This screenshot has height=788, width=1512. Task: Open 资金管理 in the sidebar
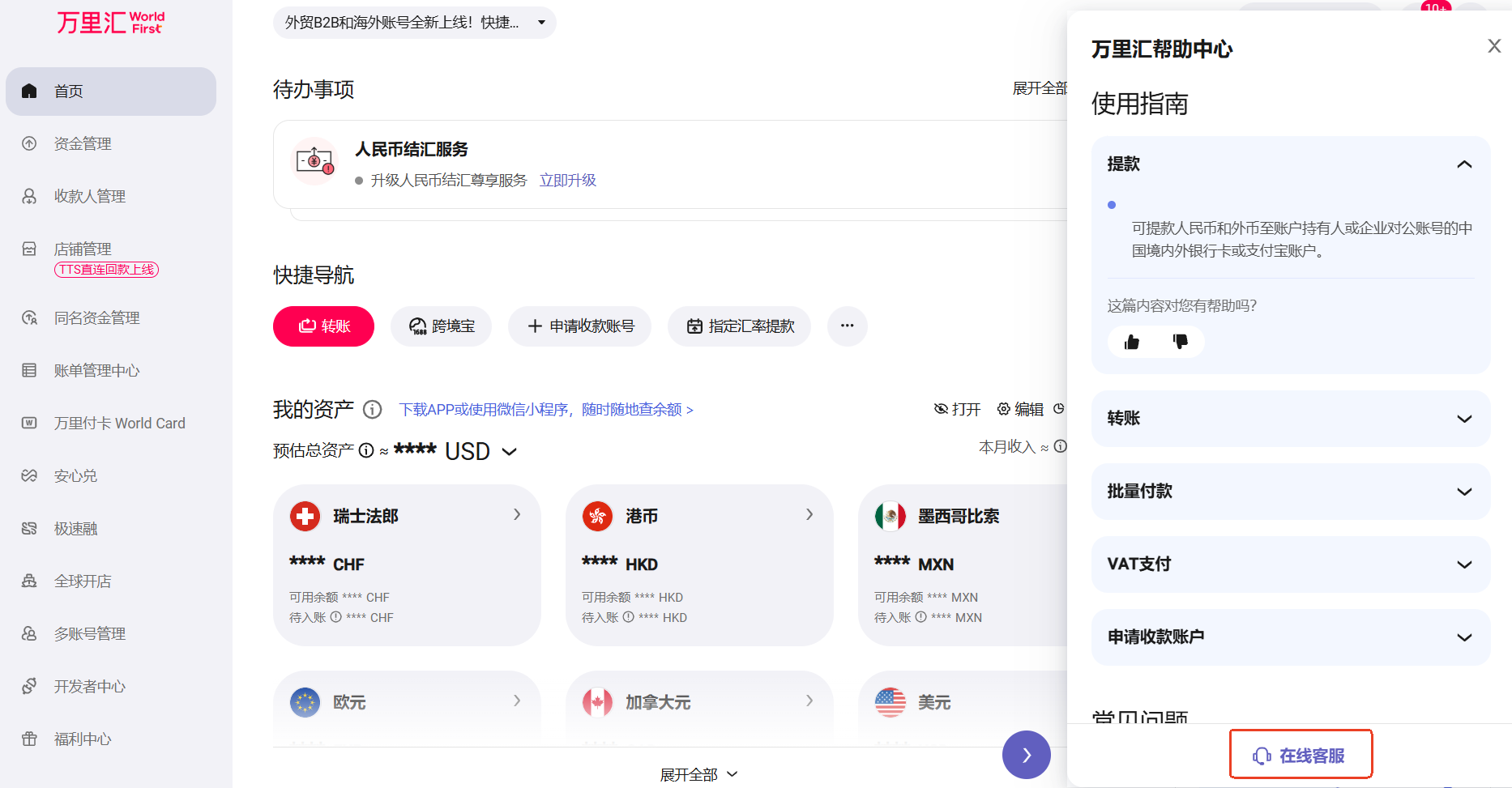(x=83, y=144)
